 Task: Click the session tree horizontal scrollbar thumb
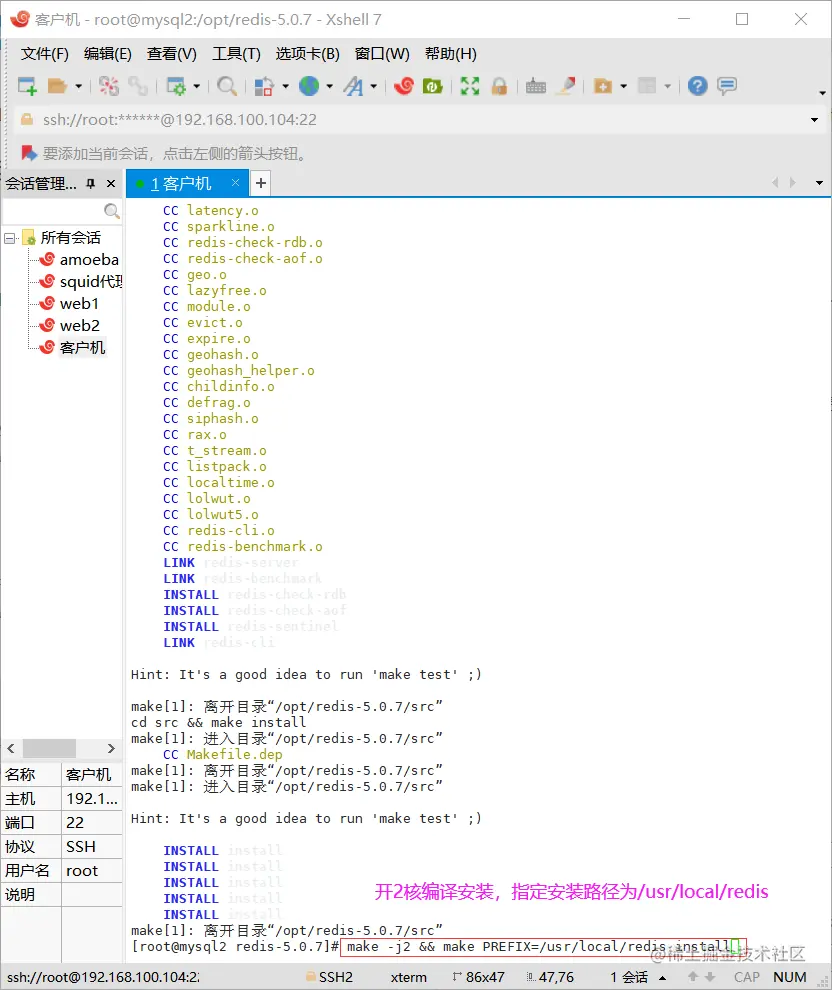pos(49,748)
